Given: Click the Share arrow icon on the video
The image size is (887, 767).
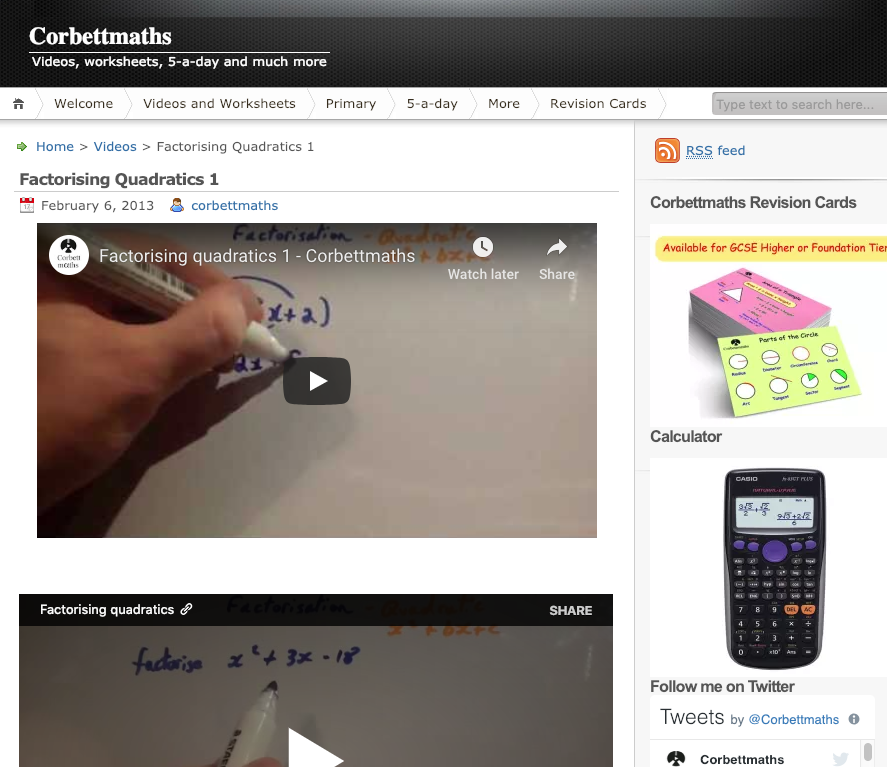Looking at the screenshot, I should click(557, 247).
